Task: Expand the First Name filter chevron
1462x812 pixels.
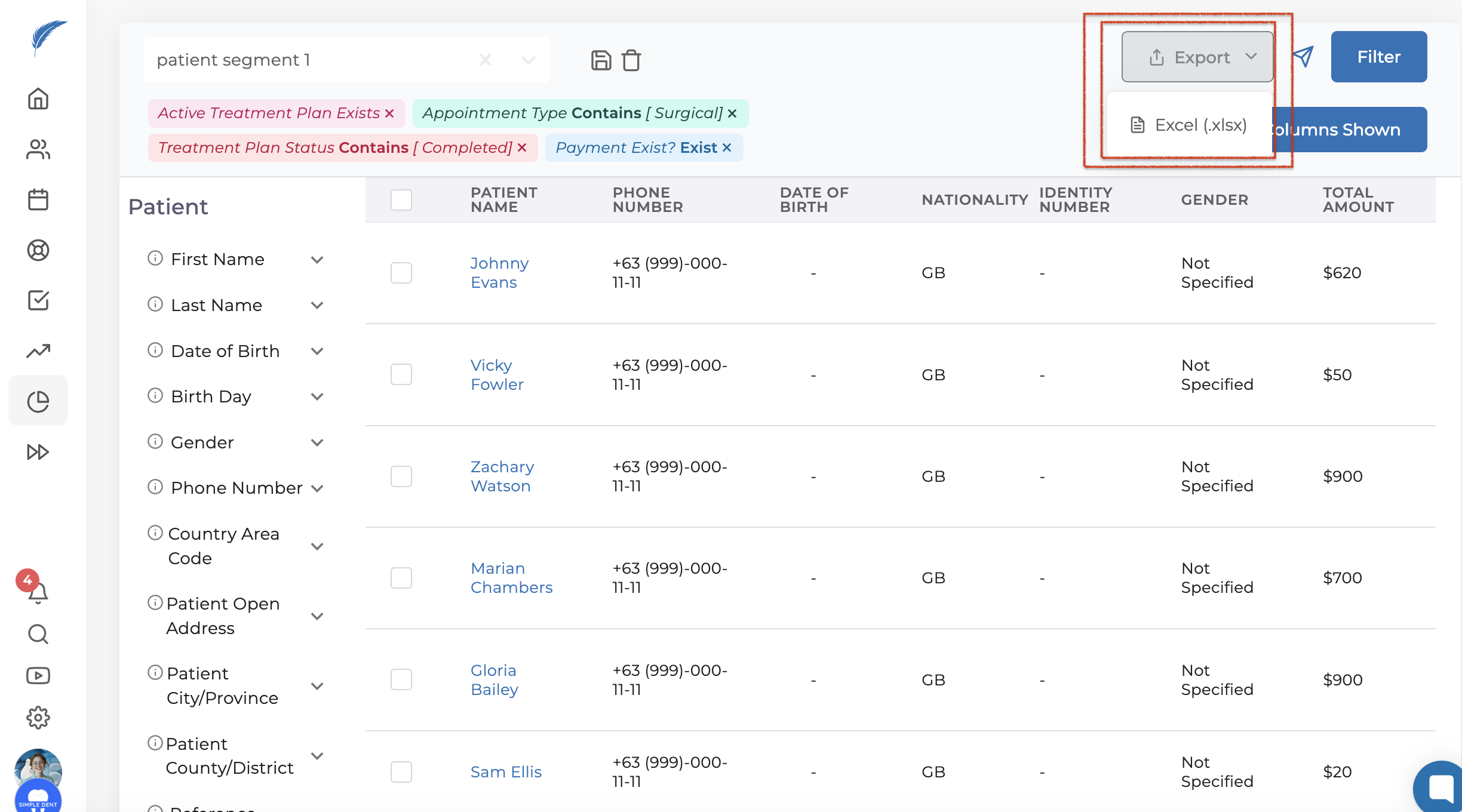Action: [317, 260]
